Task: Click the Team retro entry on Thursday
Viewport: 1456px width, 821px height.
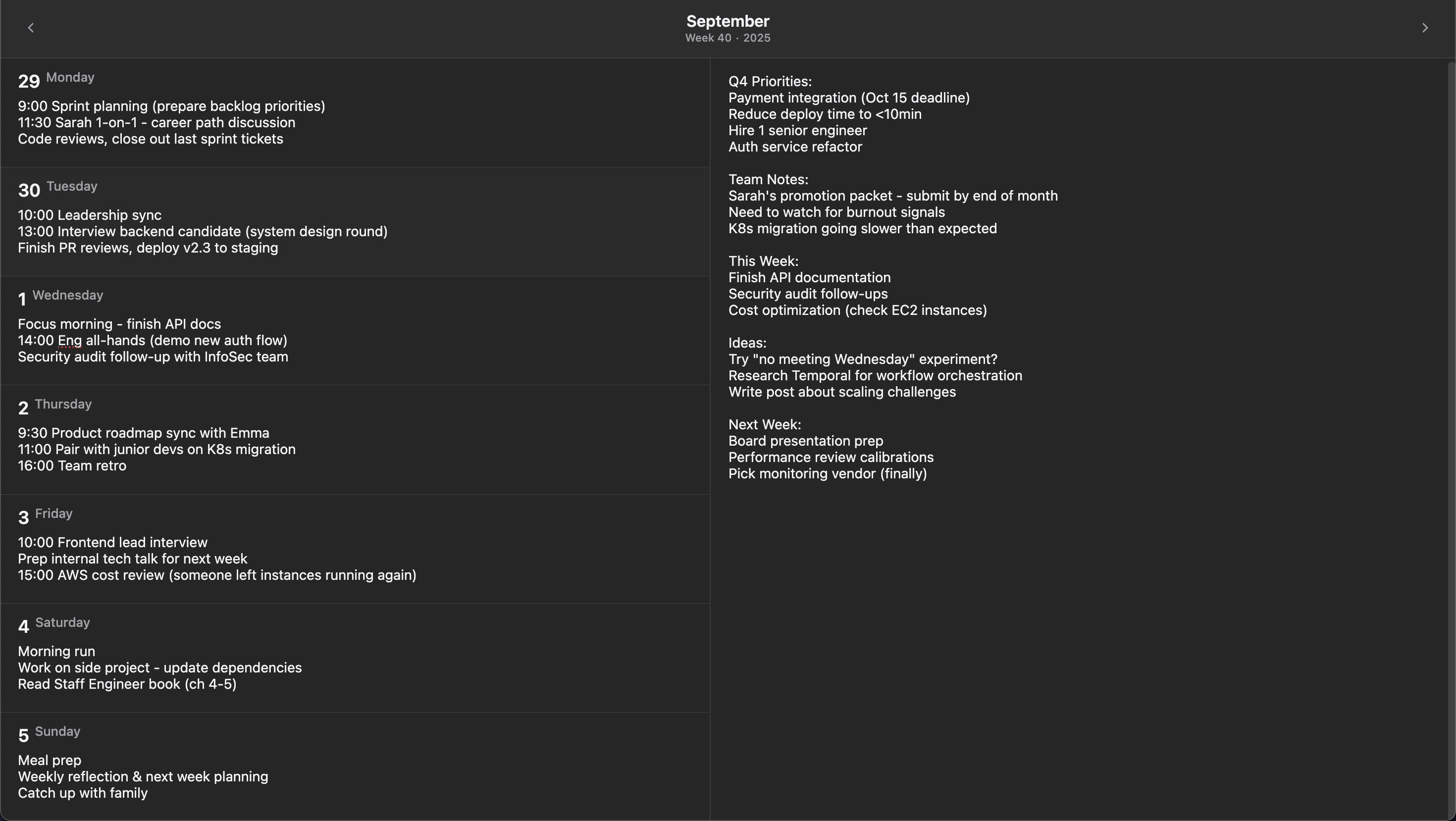Action: coord(72,465)
